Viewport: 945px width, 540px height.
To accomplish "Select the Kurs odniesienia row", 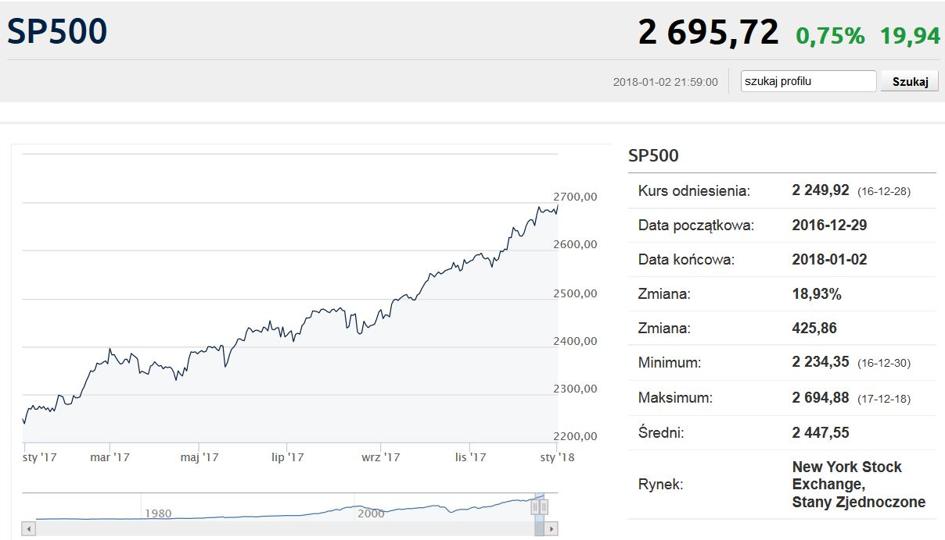I will (782, 190).
